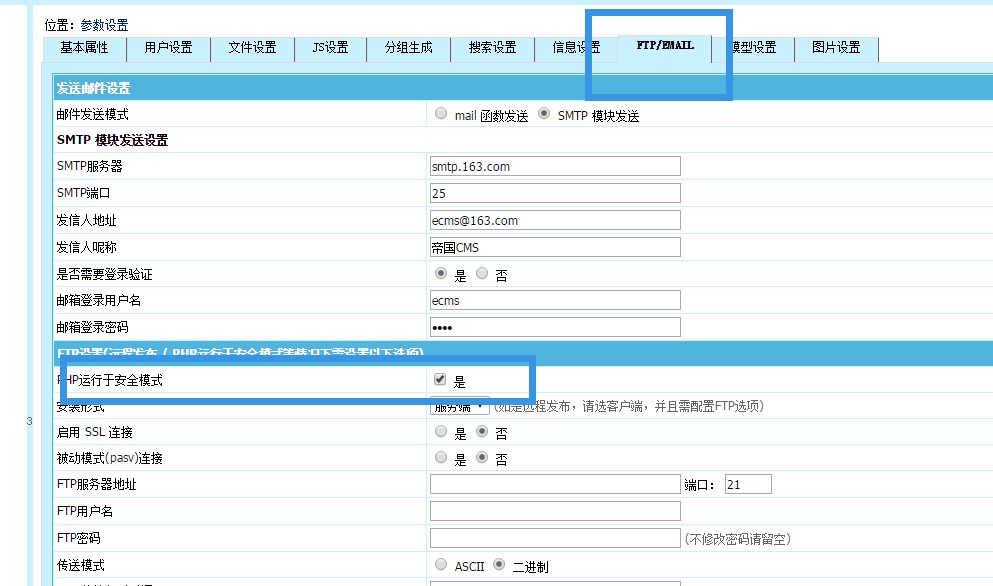Choose 否 for 是否需要登录验证
This screenshot has height=586, width=993.
click(481, 273)
